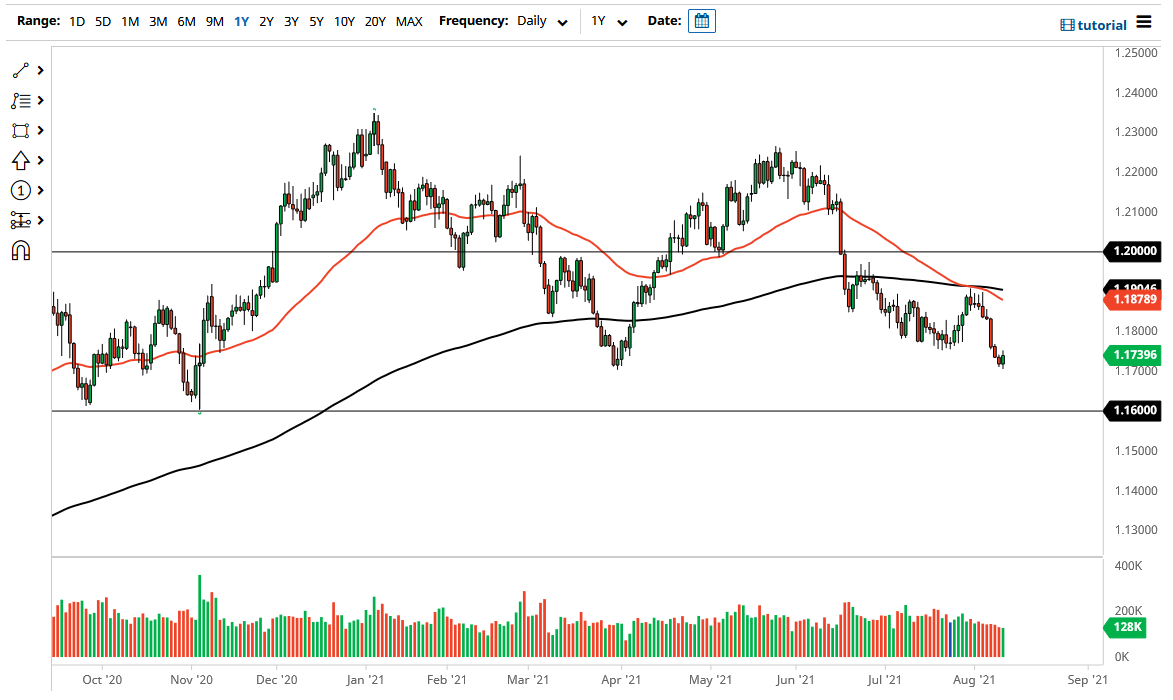Expand the trend line tool options
The image size is (1173, 700).
(41, 70)
